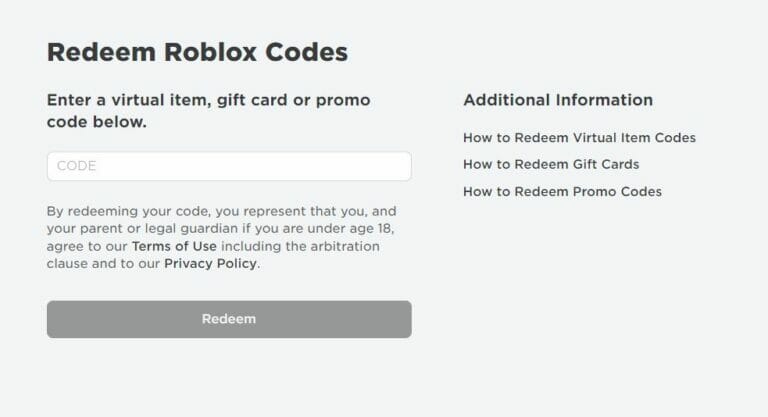Open How to Redeem Gift Cards

[551, 164]
